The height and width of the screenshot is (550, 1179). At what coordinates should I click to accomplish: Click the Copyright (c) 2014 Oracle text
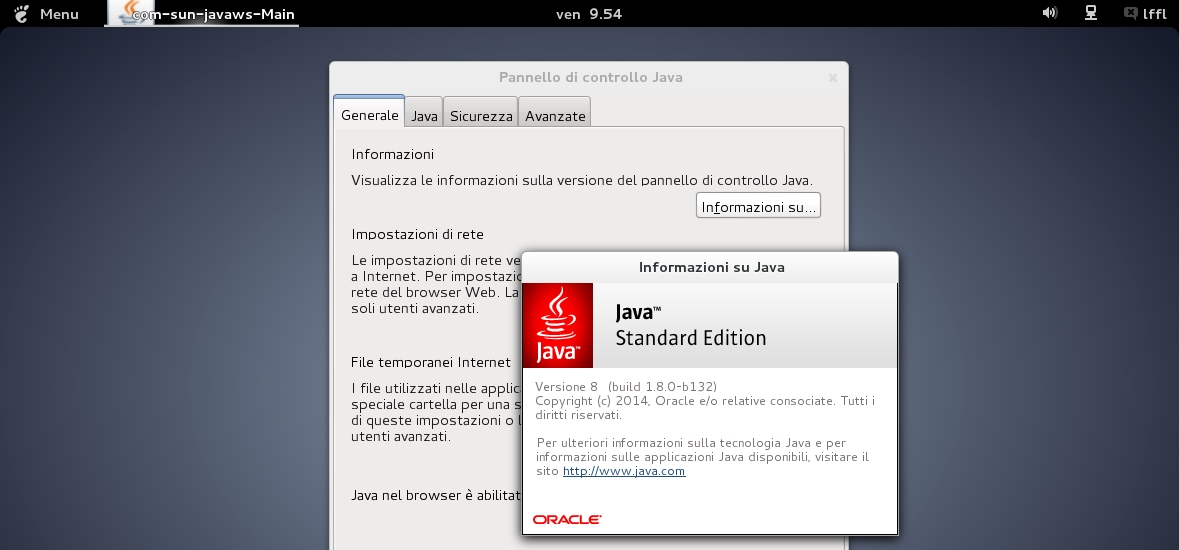tap(705, 408)
